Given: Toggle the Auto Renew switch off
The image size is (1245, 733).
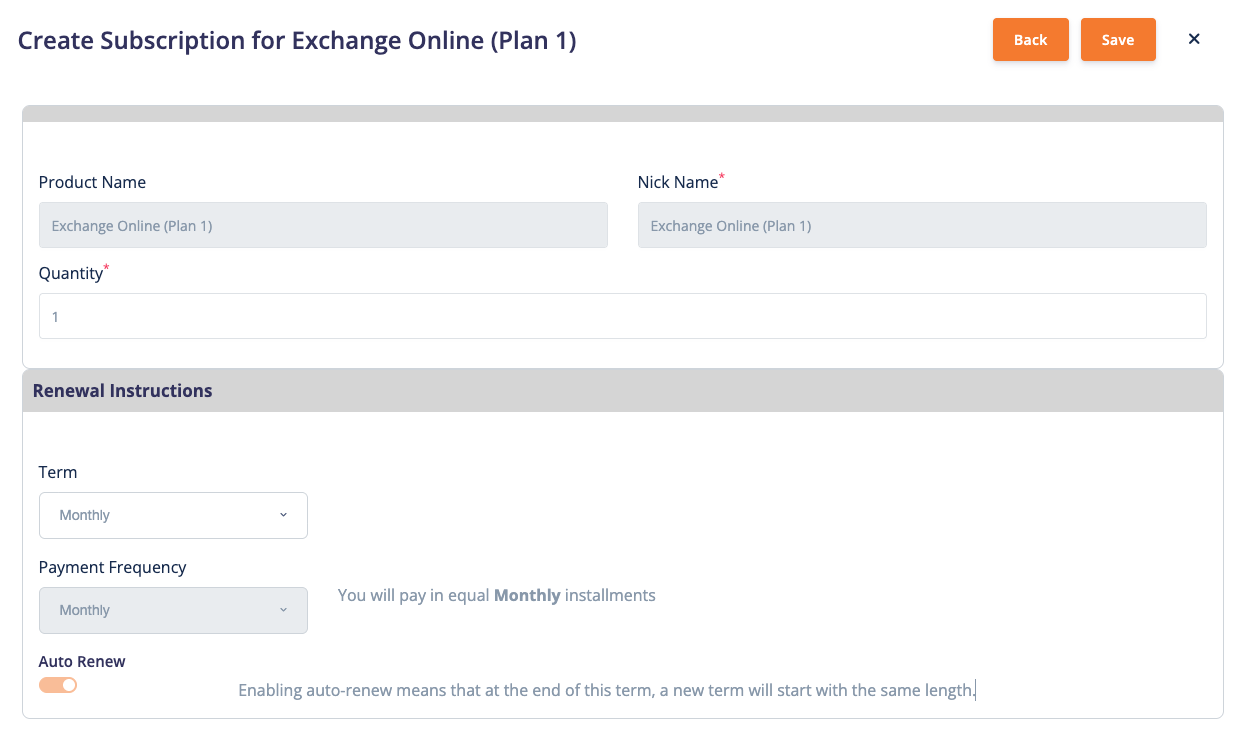Looking at the screenshot, I should (57, 684).
